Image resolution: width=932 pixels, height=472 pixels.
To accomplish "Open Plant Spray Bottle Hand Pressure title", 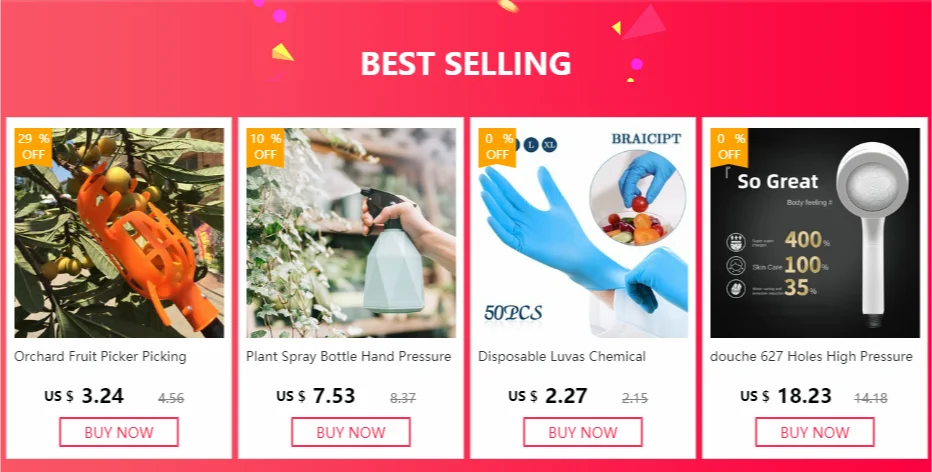I will 349,357.
